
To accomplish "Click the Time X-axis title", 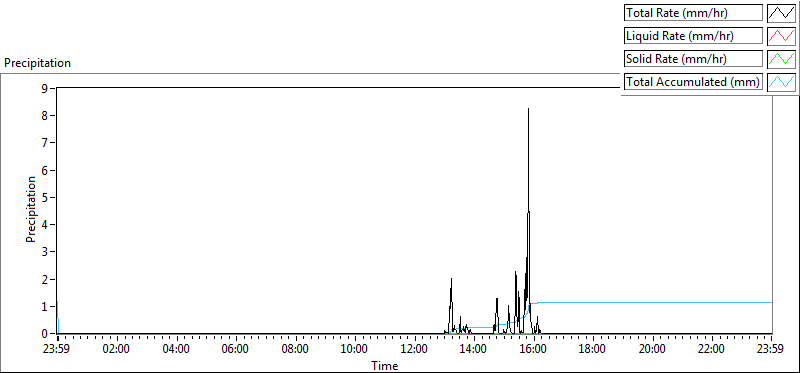I will (385, 365).
